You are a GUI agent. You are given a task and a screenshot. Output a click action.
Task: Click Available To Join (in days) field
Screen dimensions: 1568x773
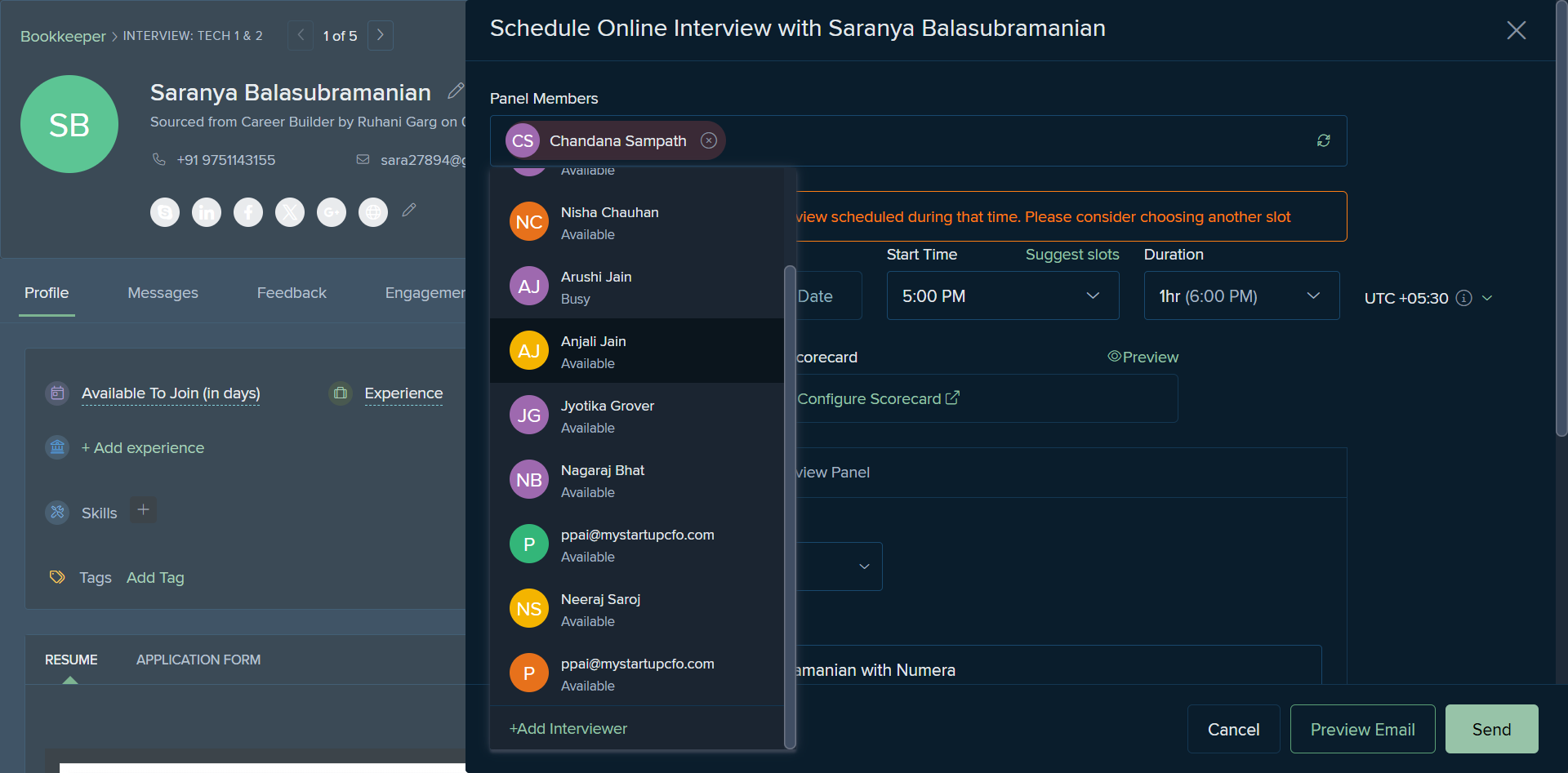tap(171, 393)
